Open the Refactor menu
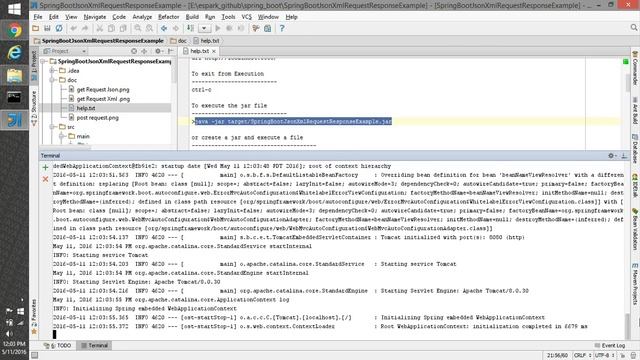This screenshot has width=640, height=360. 169,17
